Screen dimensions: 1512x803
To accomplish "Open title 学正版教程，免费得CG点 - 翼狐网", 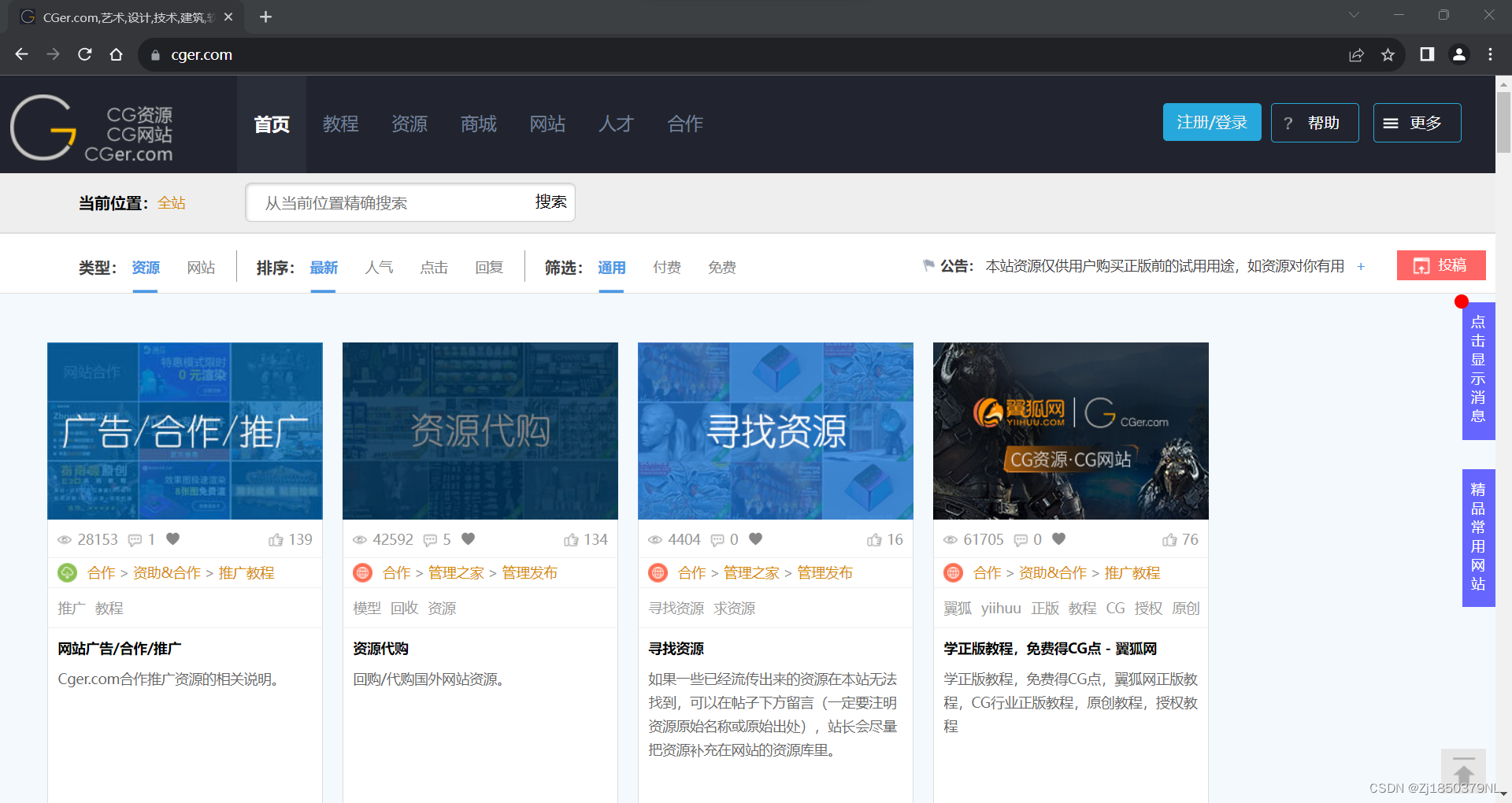I will (x=1050, y=649).
